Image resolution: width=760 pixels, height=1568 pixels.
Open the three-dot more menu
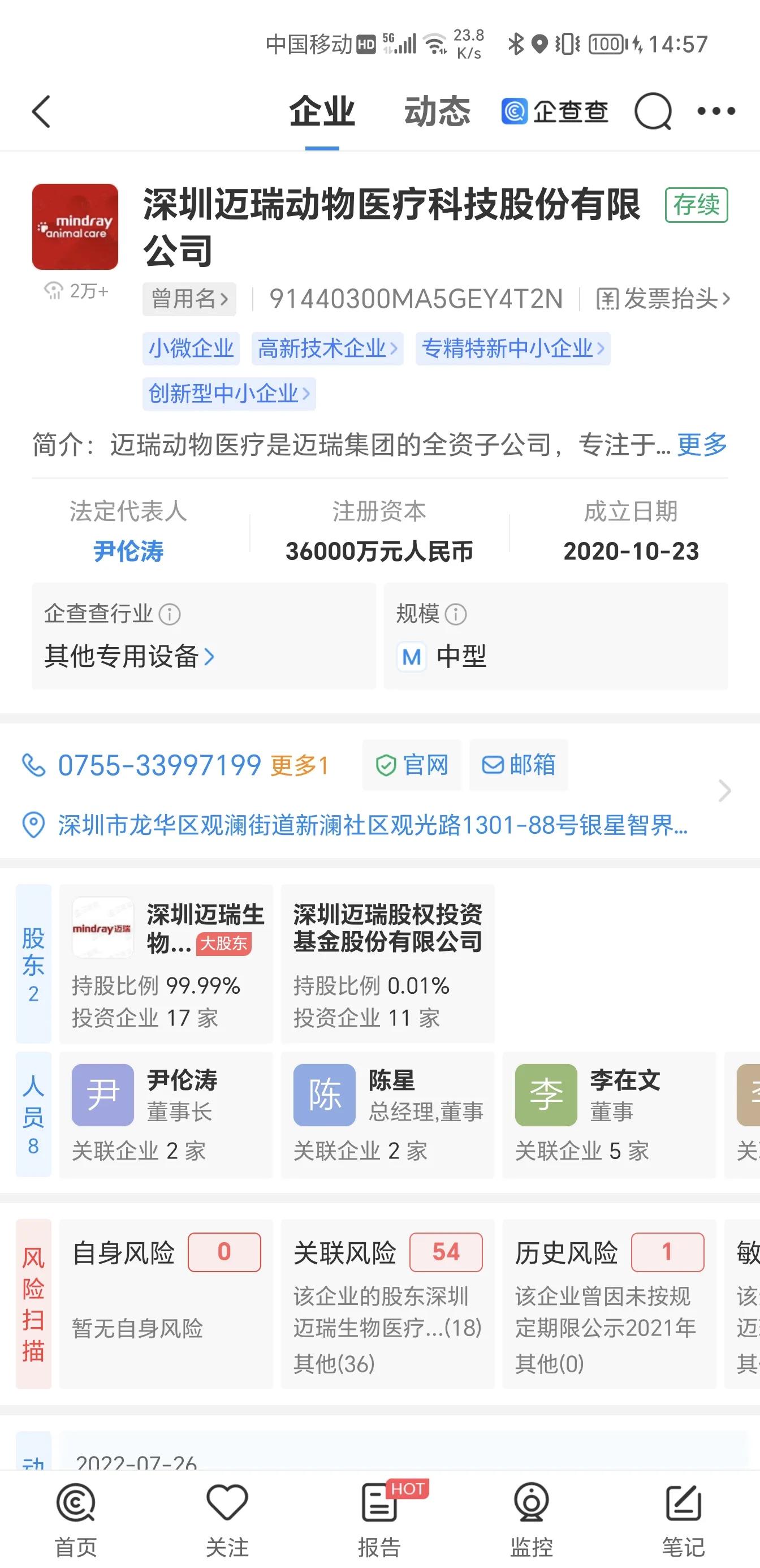click(x=716, y=111)
